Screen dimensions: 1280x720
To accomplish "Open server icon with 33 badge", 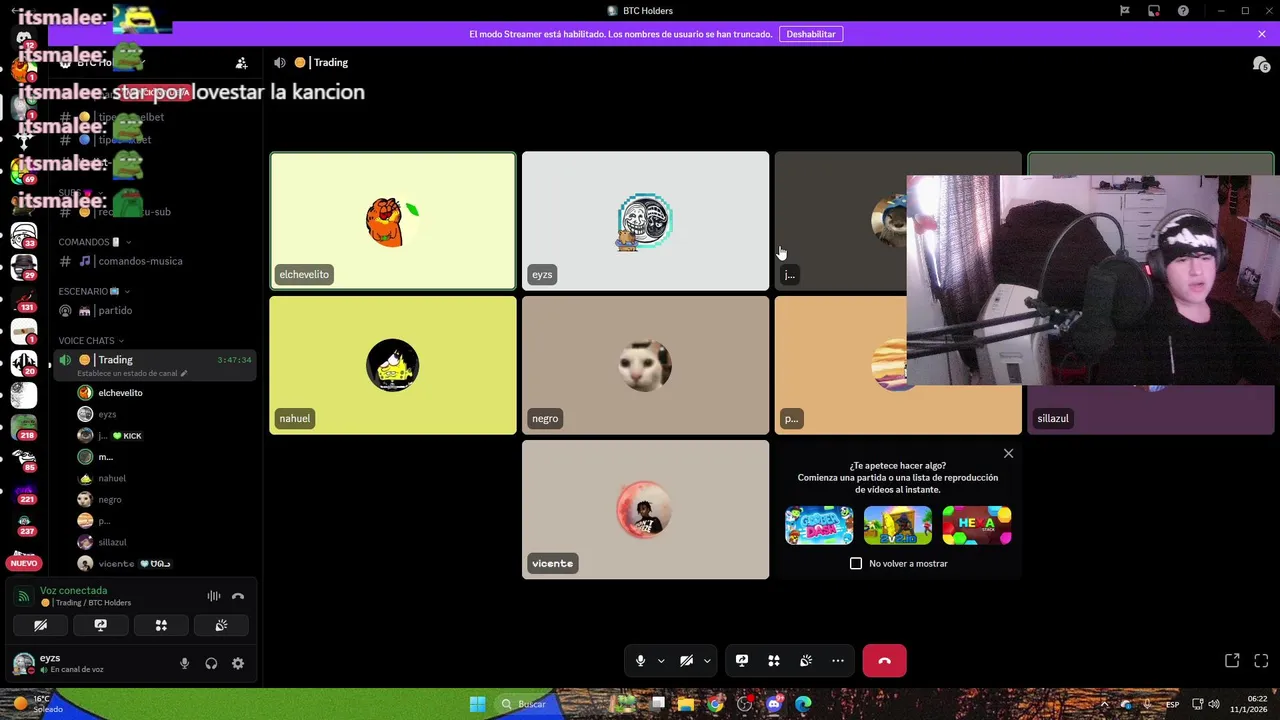I will 24,237.
